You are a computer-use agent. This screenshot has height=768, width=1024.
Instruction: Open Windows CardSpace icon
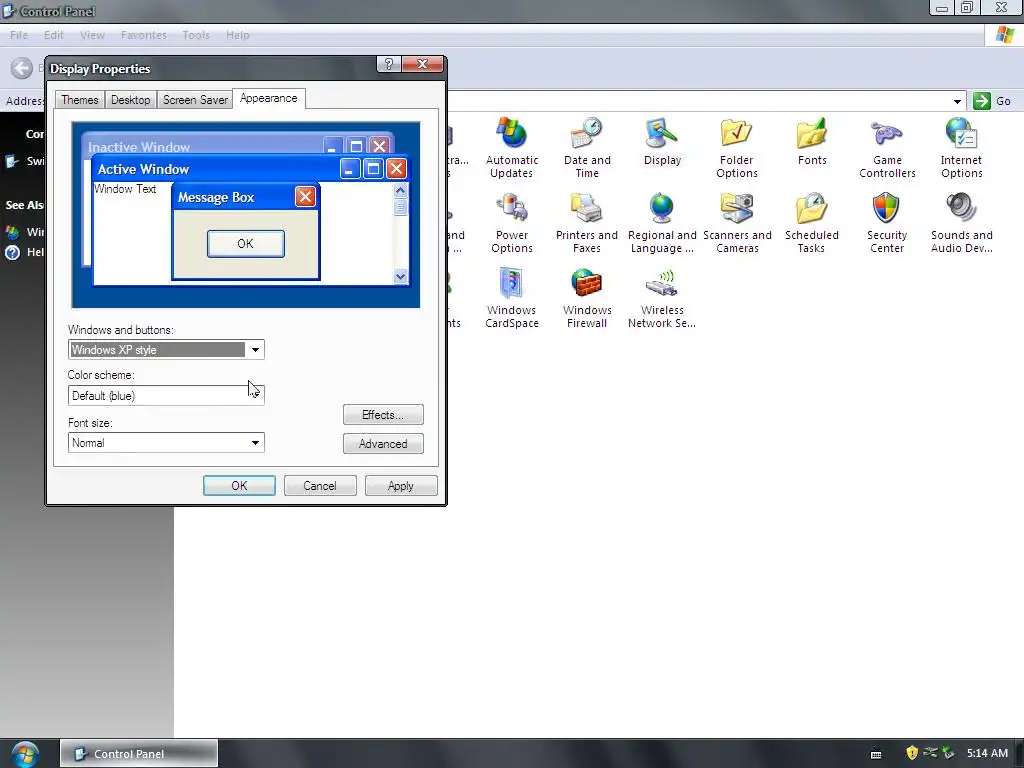[511, 298]
